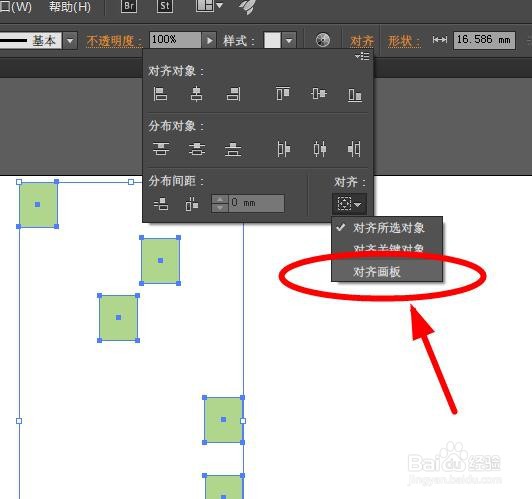Click the vertical align top icon

(282, 94)
